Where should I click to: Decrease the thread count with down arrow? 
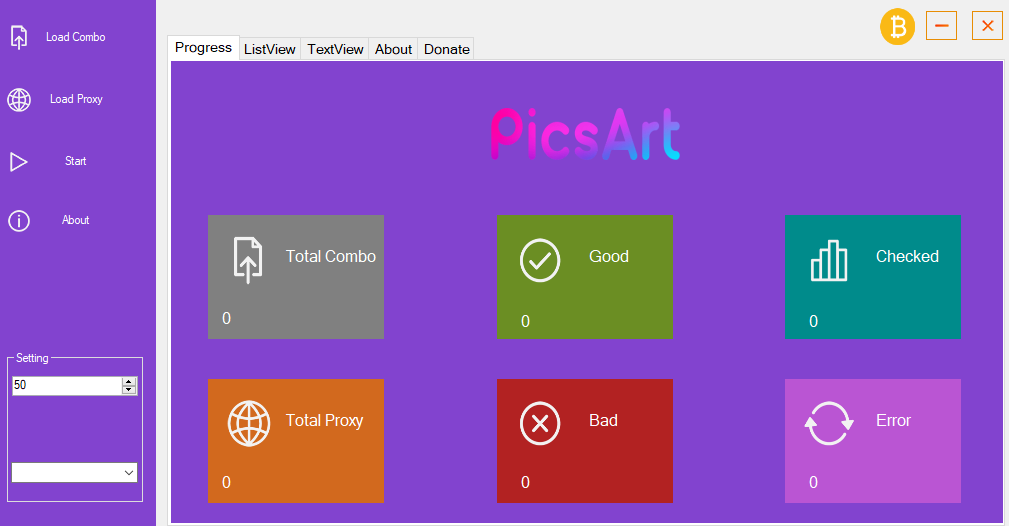129,390
